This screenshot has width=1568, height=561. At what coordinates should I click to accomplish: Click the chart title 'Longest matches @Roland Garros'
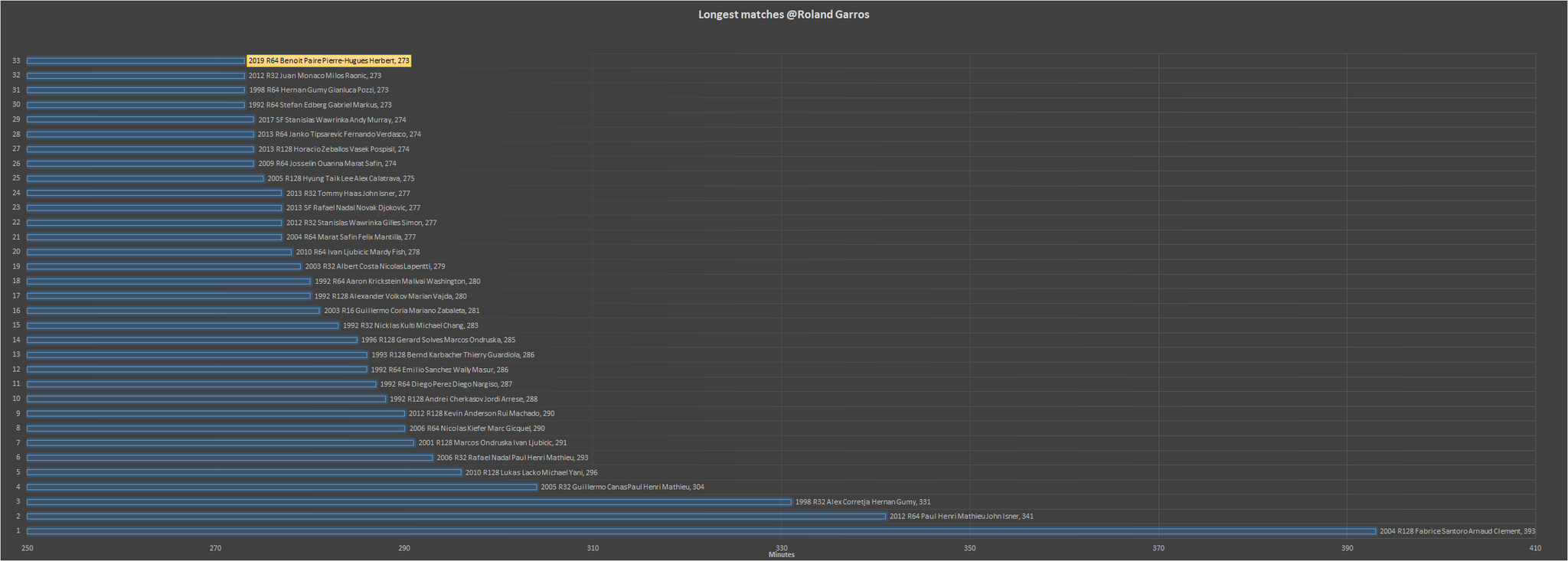pos(783,15)
